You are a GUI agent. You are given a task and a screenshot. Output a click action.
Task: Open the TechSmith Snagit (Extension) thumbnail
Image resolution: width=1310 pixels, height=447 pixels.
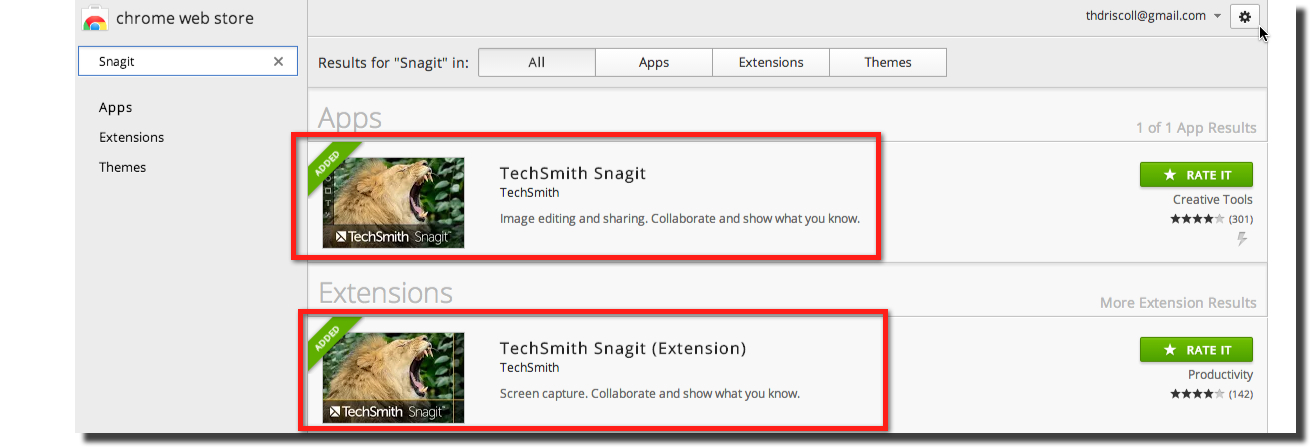click(x=394, y=377)
